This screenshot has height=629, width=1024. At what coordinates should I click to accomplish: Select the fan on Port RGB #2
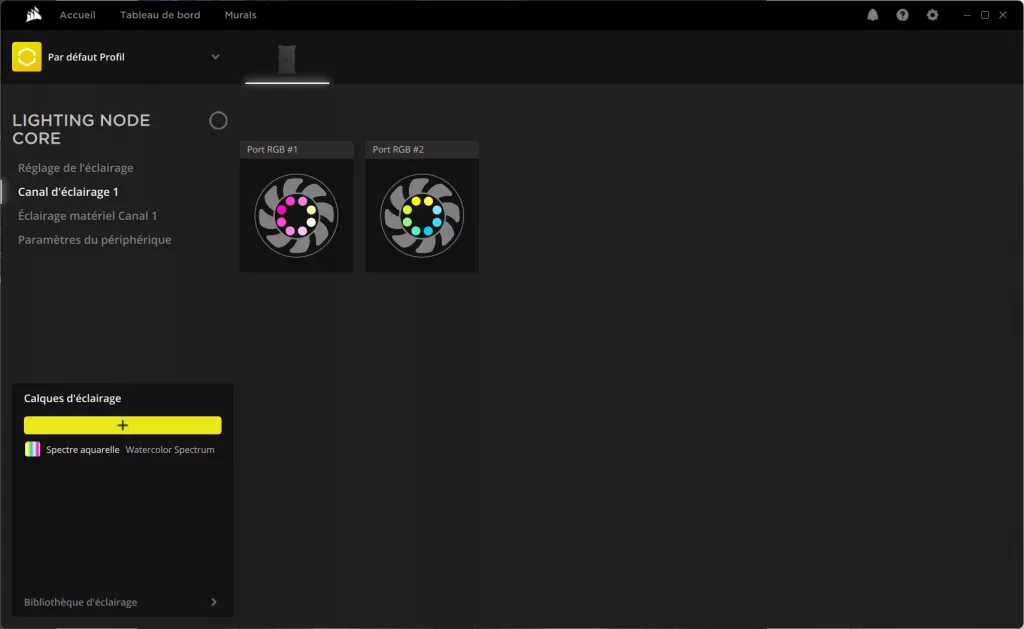[x=422, y=216]
